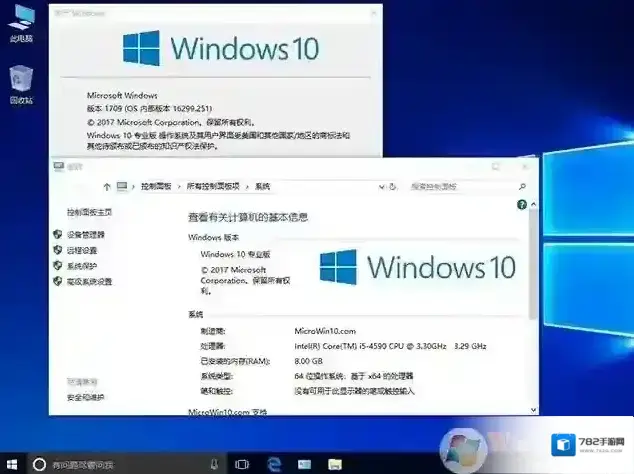Click the Cortana circle icon in taskbar
Screen dimensions: 634x474
pos(40,464)
